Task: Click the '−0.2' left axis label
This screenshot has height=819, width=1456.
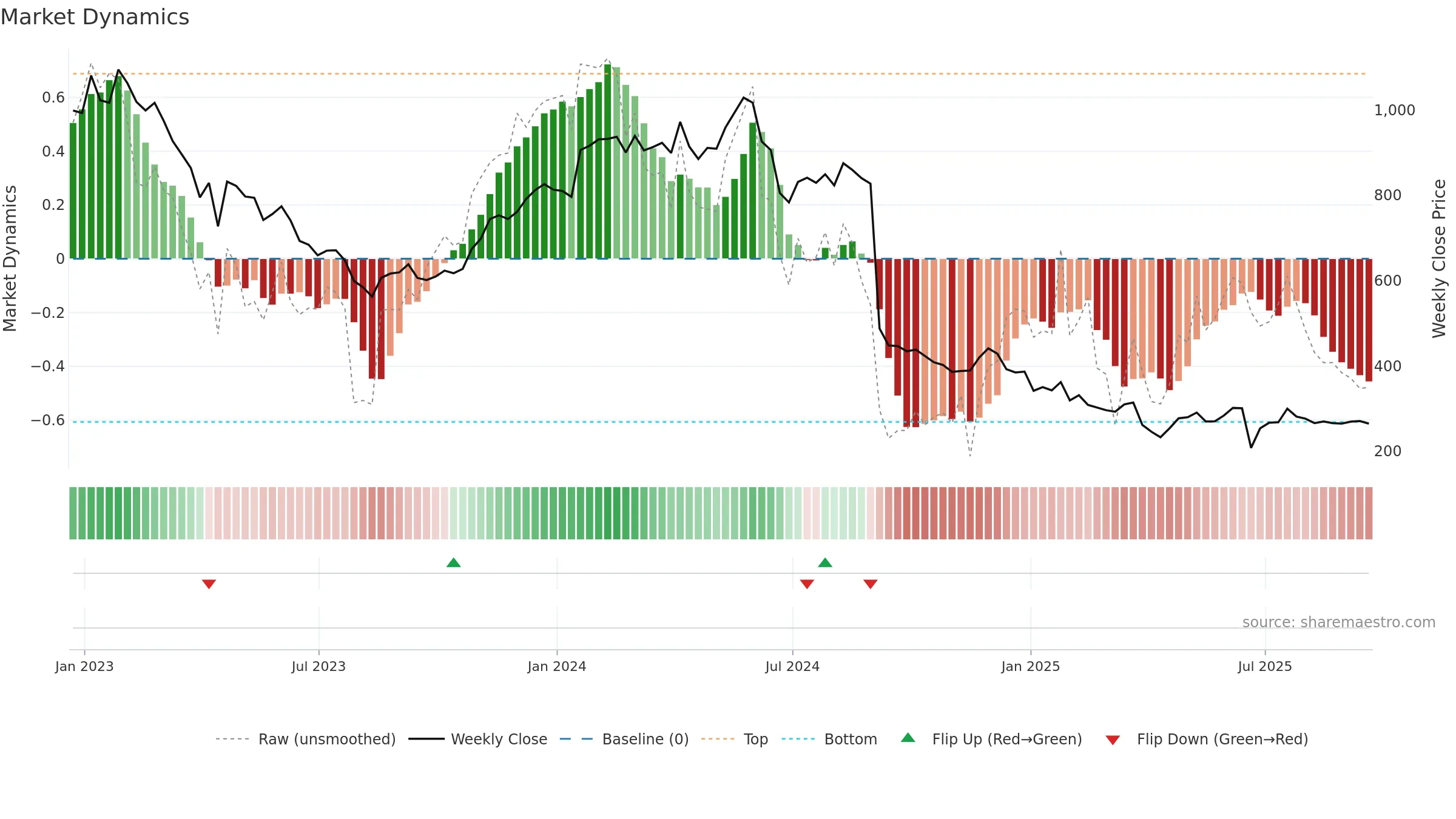Action: [x=48, y=312]
